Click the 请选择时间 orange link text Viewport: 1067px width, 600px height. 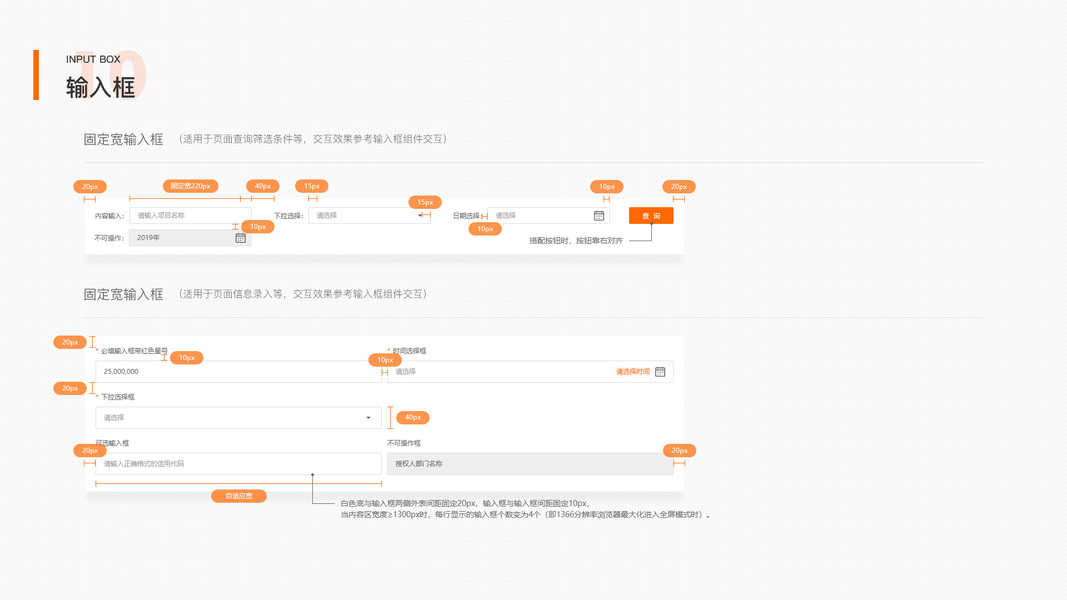pyautogui.click(x=633, y=371)
